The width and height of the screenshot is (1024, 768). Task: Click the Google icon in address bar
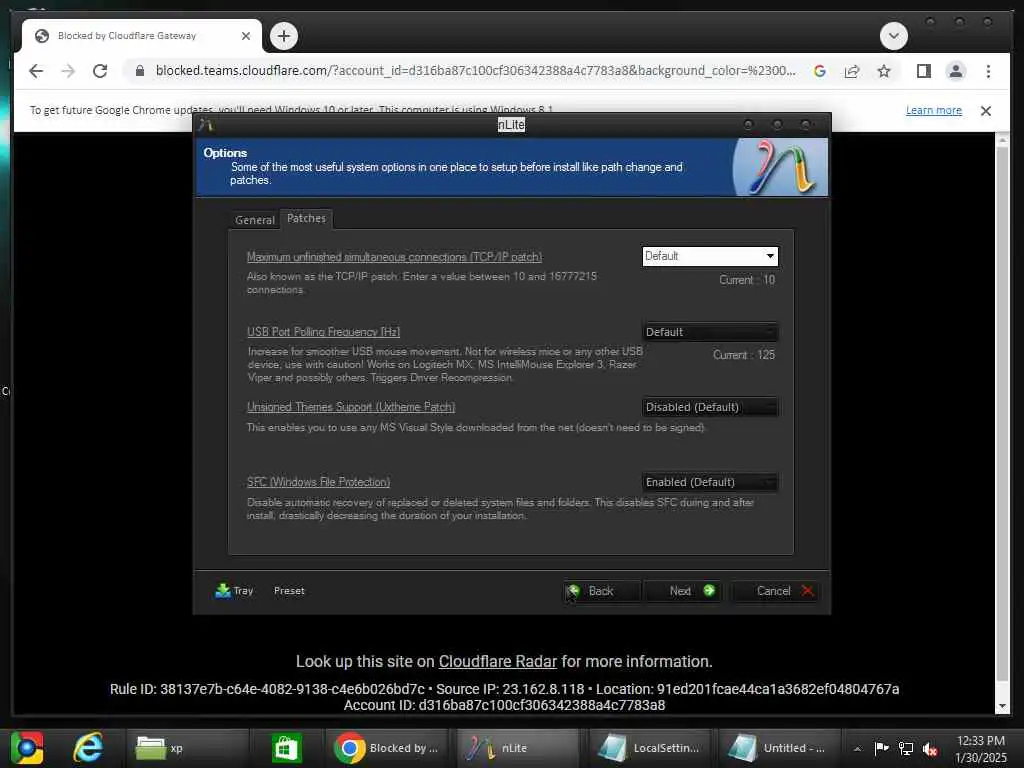[x=820, y=71]
